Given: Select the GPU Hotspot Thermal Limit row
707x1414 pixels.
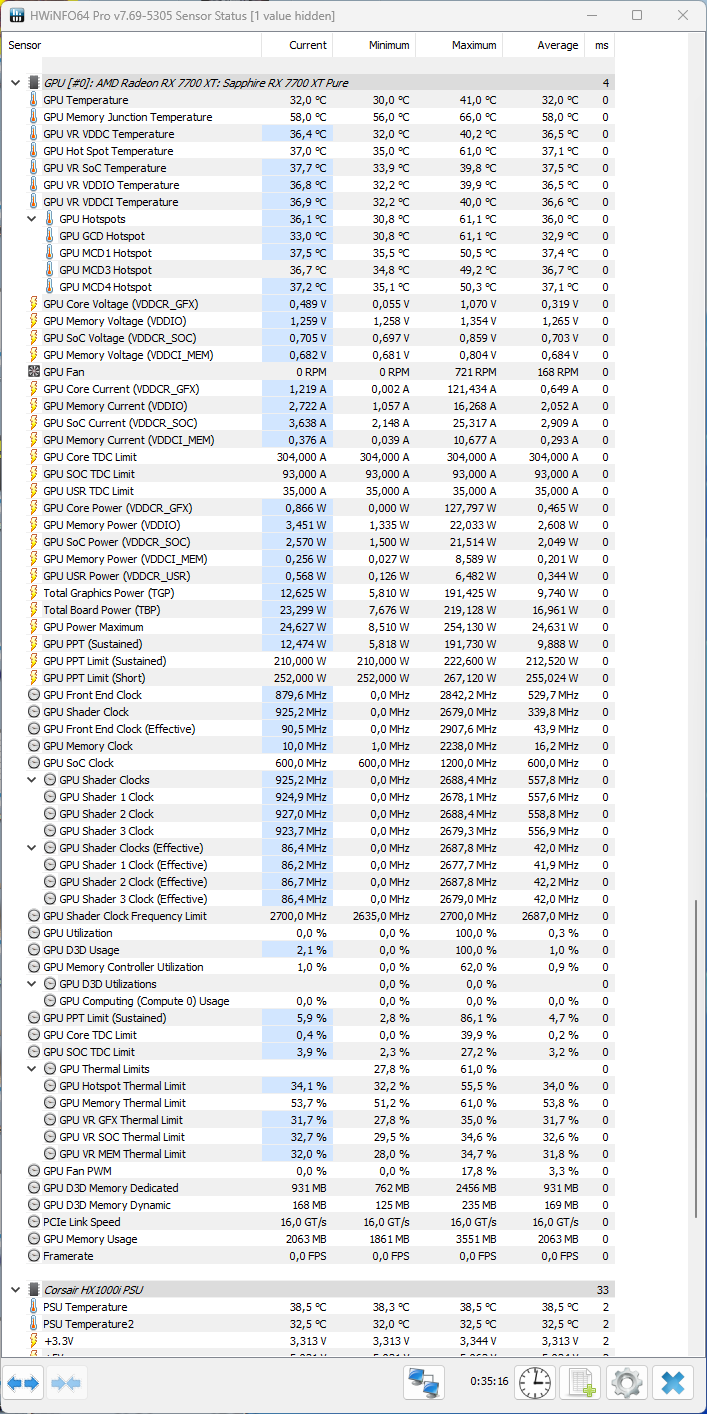Looking at the screenshot, I should (x=309, y=1086).
